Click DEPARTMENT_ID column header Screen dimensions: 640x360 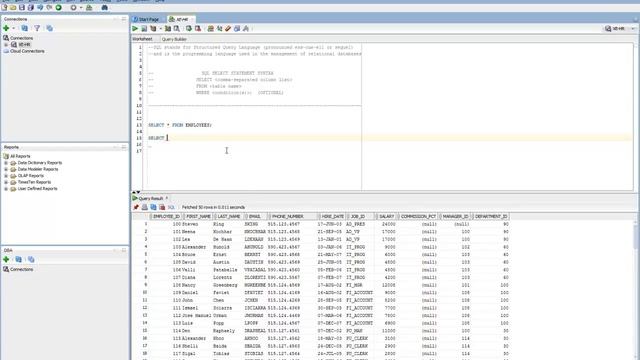[491, 216]
